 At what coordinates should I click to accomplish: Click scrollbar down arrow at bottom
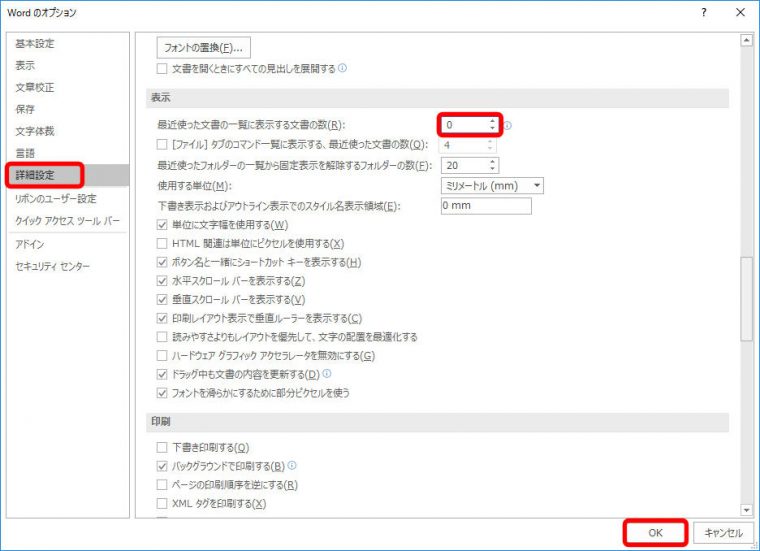click(x=746, y=510)
